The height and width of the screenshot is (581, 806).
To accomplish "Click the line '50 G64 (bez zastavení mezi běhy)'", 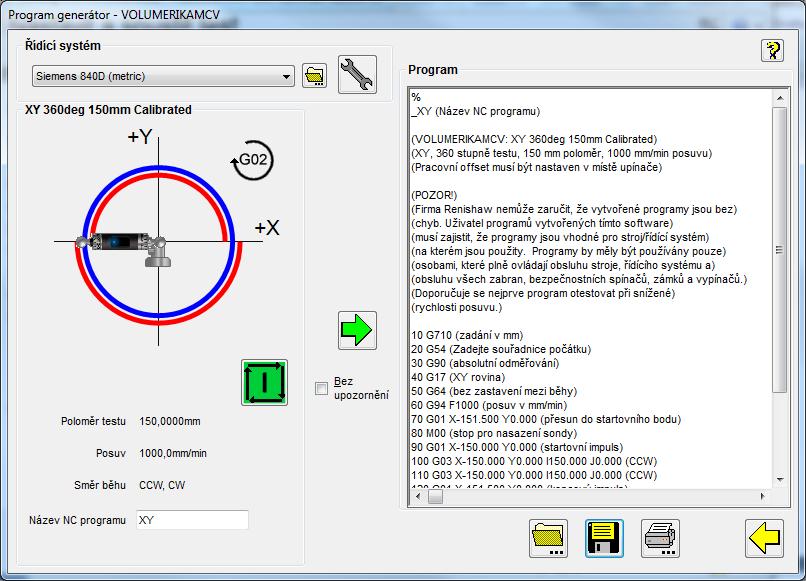I will point(494,391).
